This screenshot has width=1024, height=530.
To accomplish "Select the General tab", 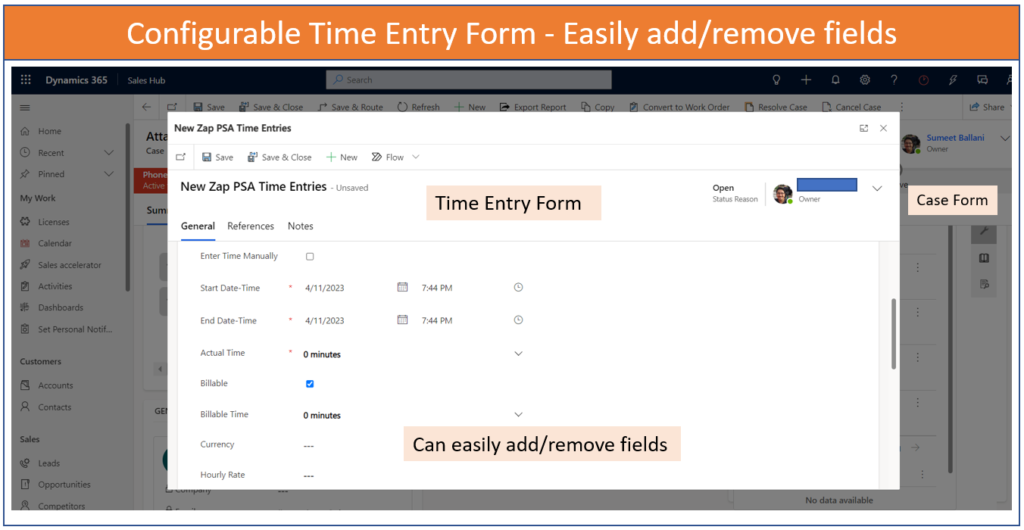I will (198, 226).
